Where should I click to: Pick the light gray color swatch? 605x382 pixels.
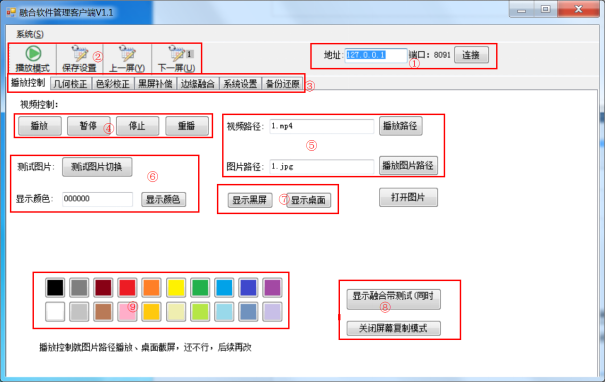click(79, 312)
